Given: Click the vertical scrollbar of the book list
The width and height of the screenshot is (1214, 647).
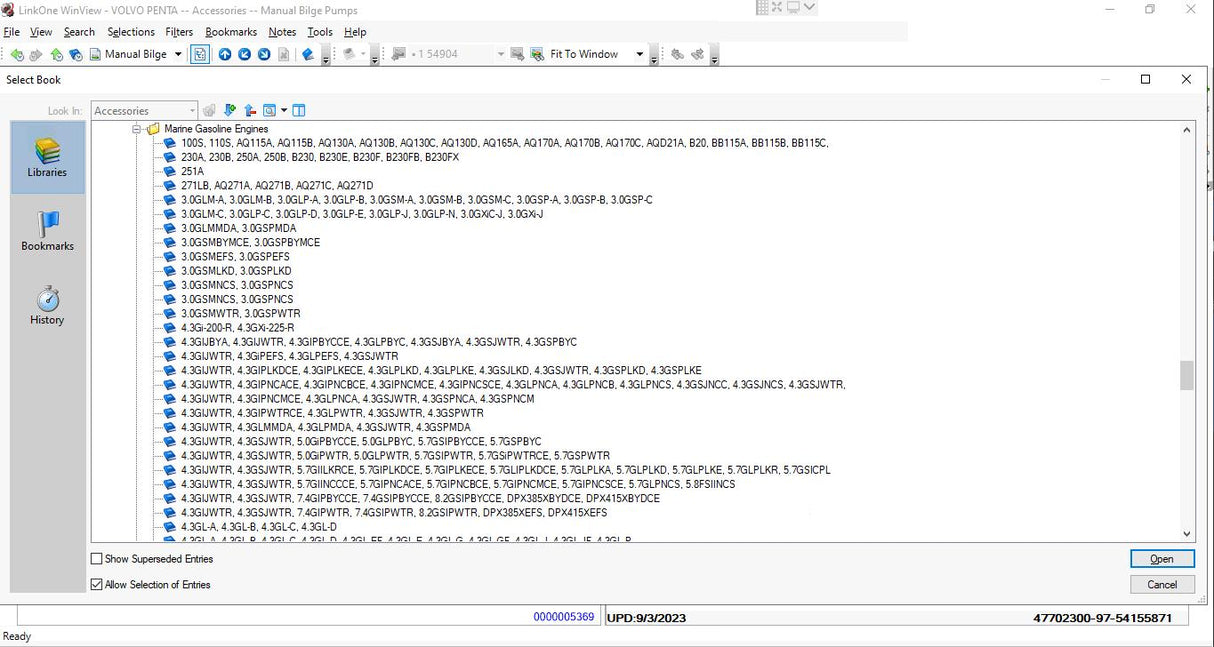Looking at the screenshot, I should [1187, 375].
